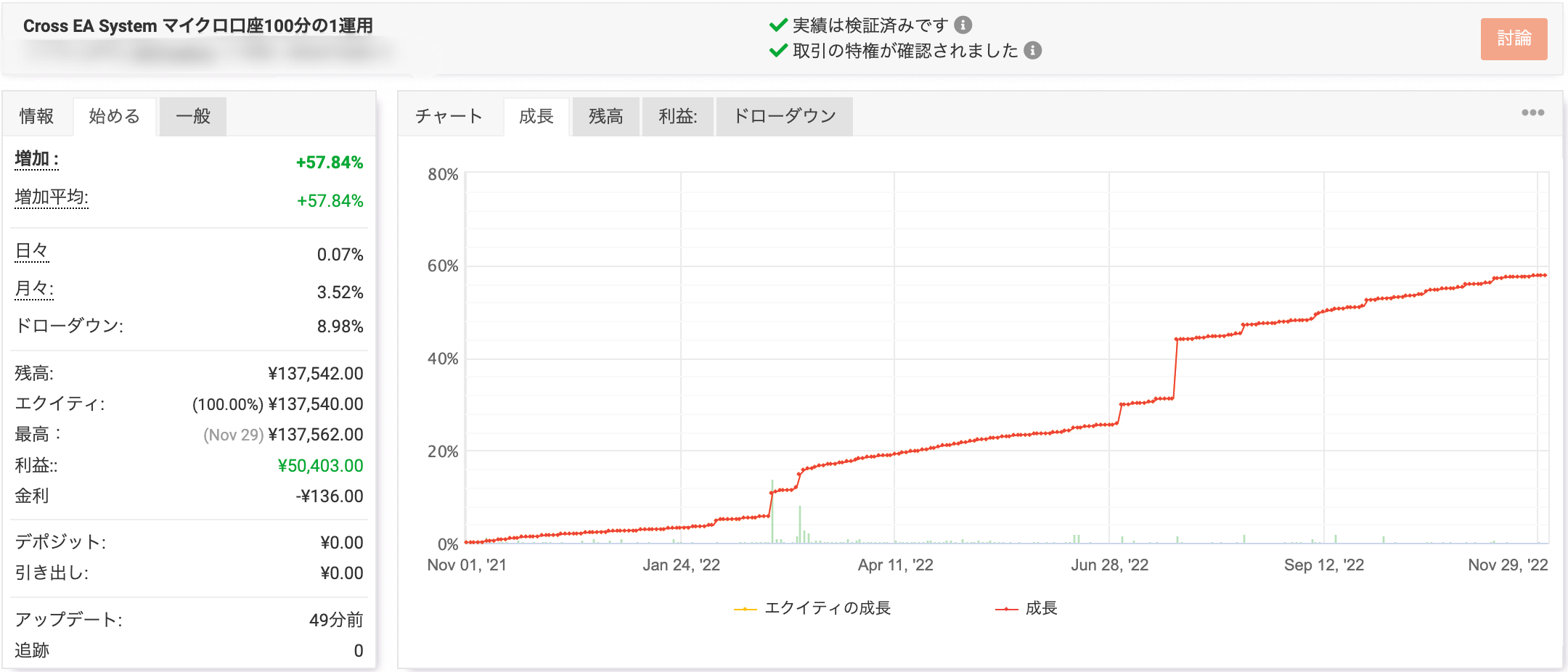The width and height of the screenshot is (1568, 672).
Task: Select the 3.52% monthly value
Action: click(340, 292)
